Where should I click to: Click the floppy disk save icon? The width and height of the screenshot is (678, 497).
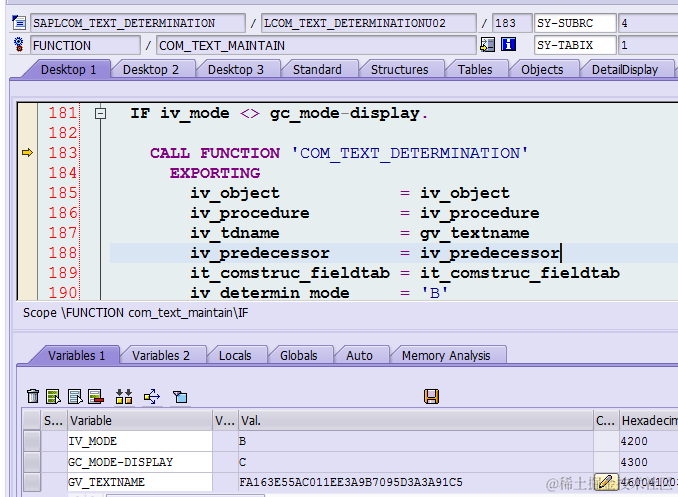(x=432, y=396)
